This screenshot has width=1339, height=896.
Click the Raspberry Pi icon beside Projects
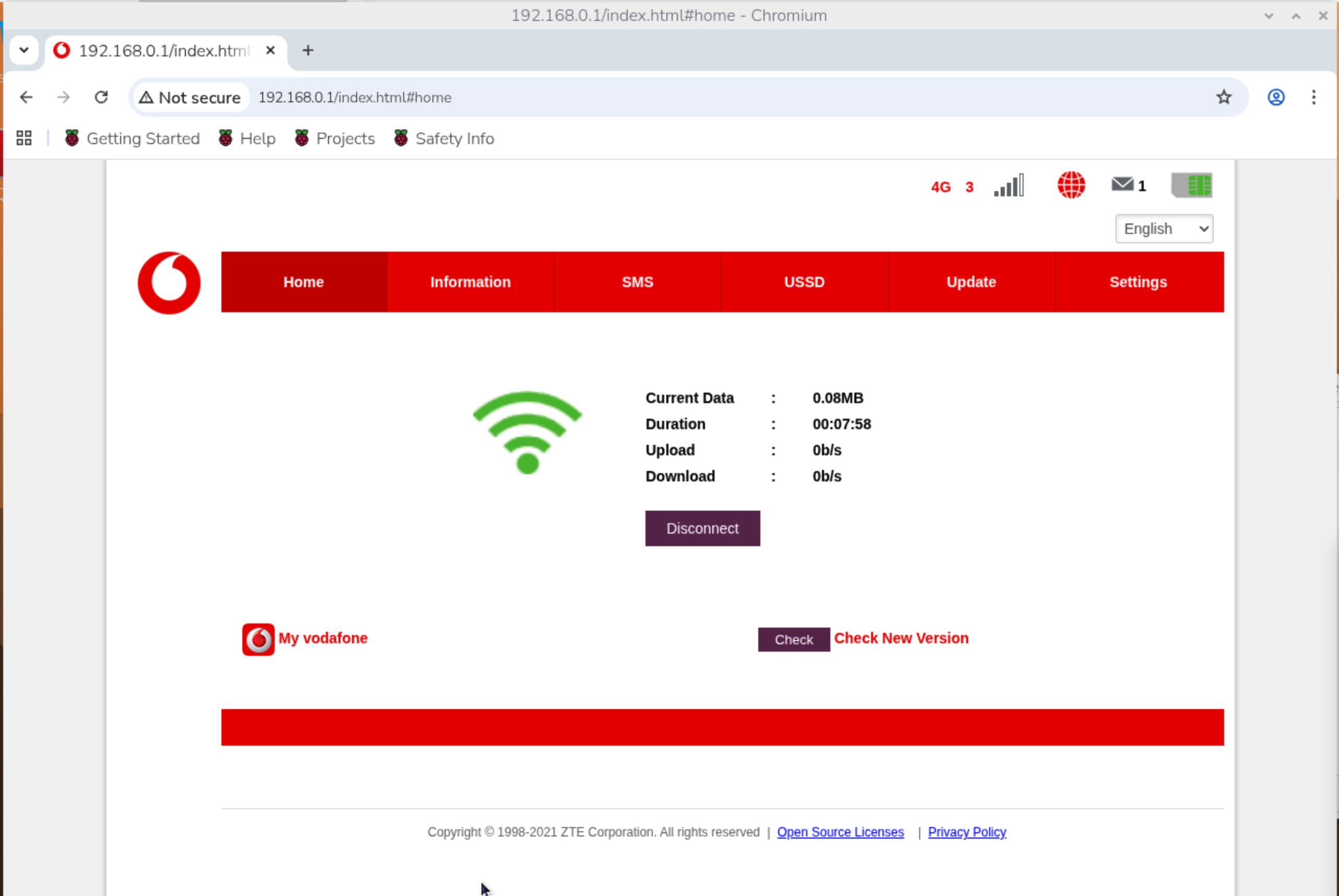pyautogui.click(x=302, y=137)
